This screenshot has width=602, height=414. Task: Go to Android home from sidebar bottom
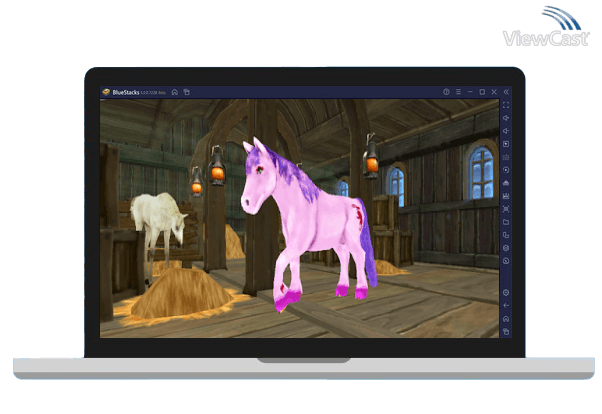(506, 319)
